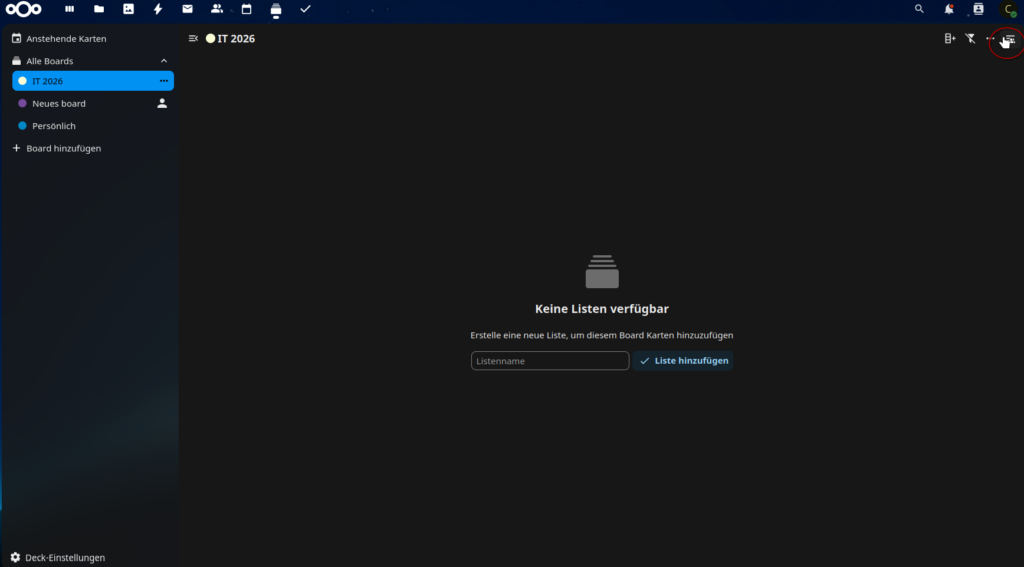This screenshot has height=567, width=1024.
Task: Open the IT 2026 board options menu
Action: click(x=164, y=81)
